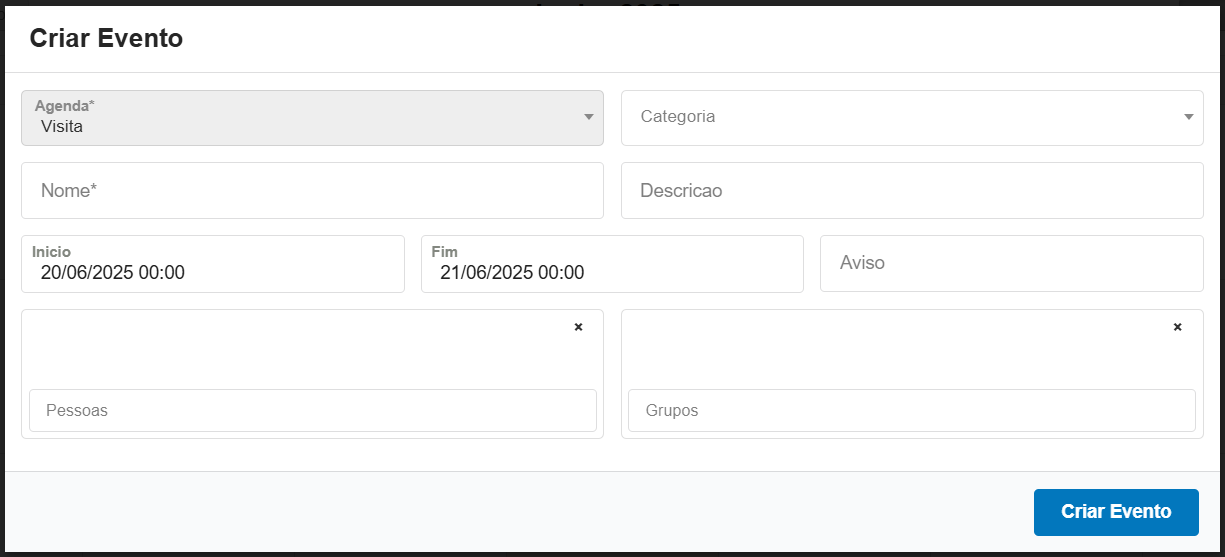Select the Visita value in the Agenda box

[62, 127]
